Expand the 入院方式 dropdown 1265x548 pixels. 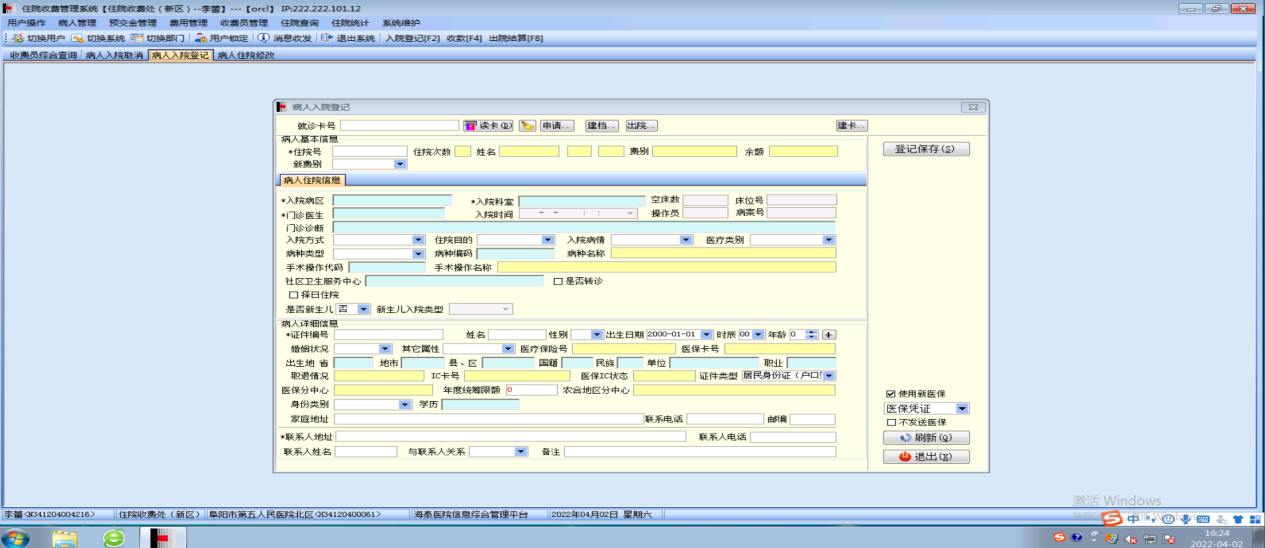coord(418,240)
